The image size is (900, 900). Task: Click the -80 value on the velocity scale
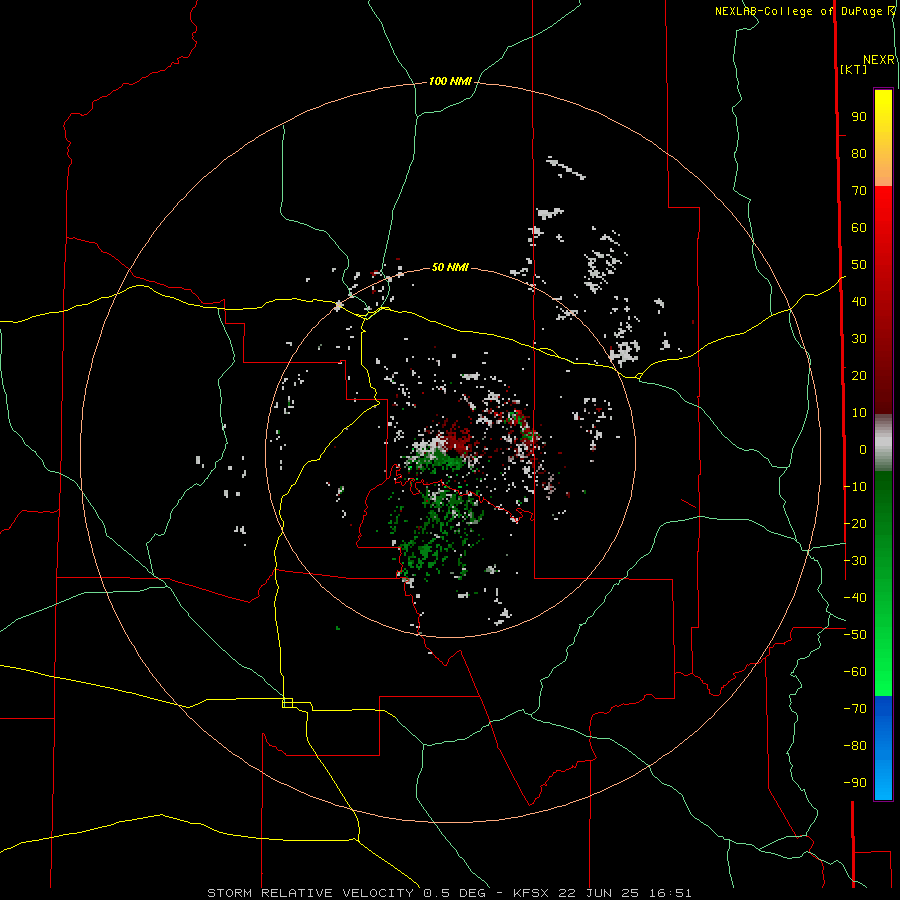click(855, 746)
